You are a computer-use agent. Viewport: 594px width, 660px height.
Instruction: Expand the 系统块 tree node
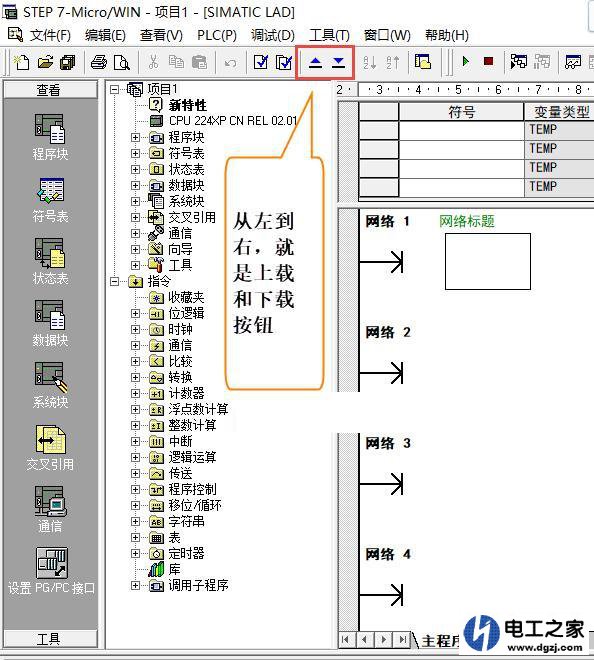[135, 201]
